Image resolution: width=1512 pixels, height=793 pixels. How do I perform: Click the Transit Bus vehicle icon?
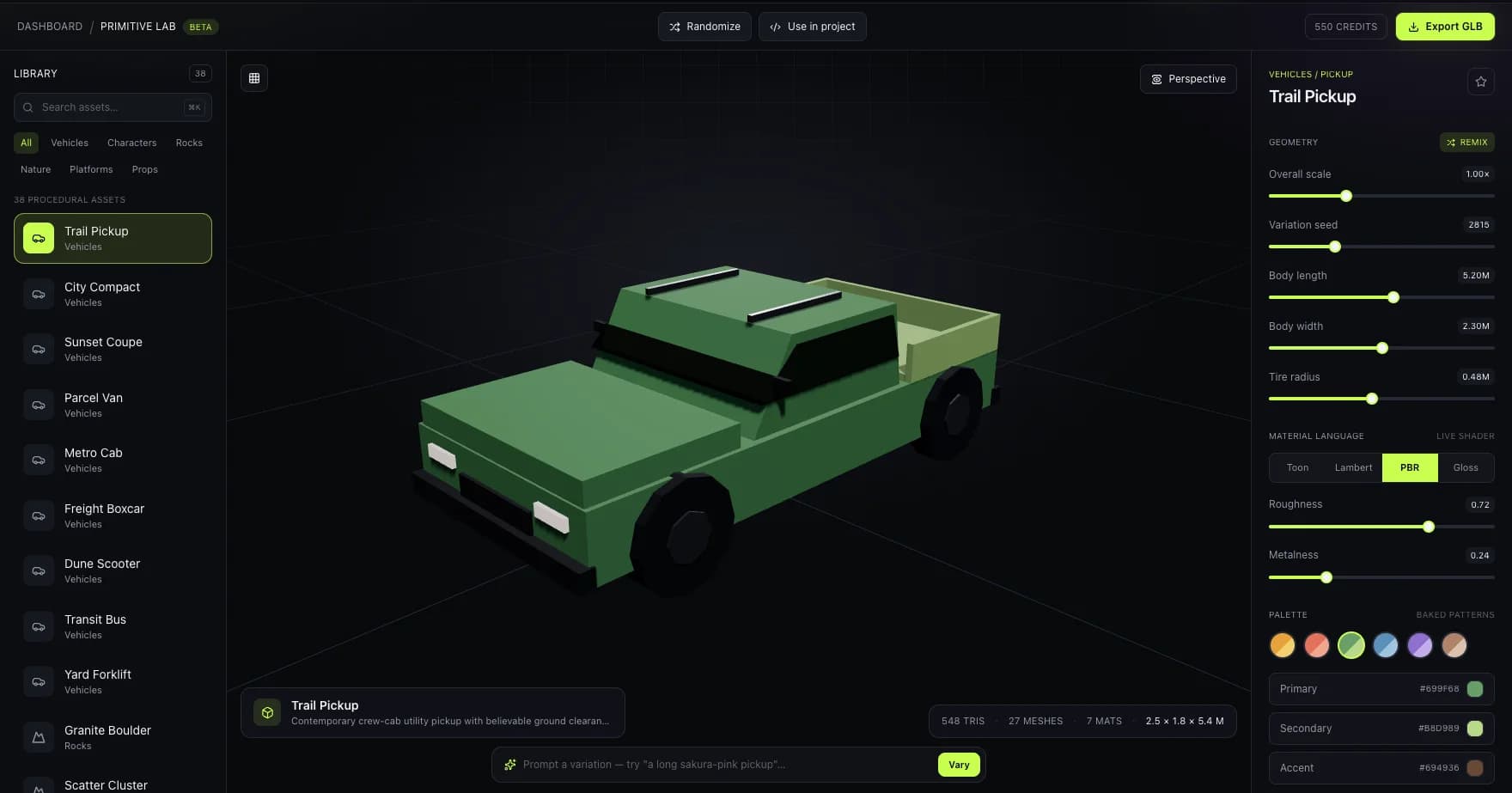[39, 626]
